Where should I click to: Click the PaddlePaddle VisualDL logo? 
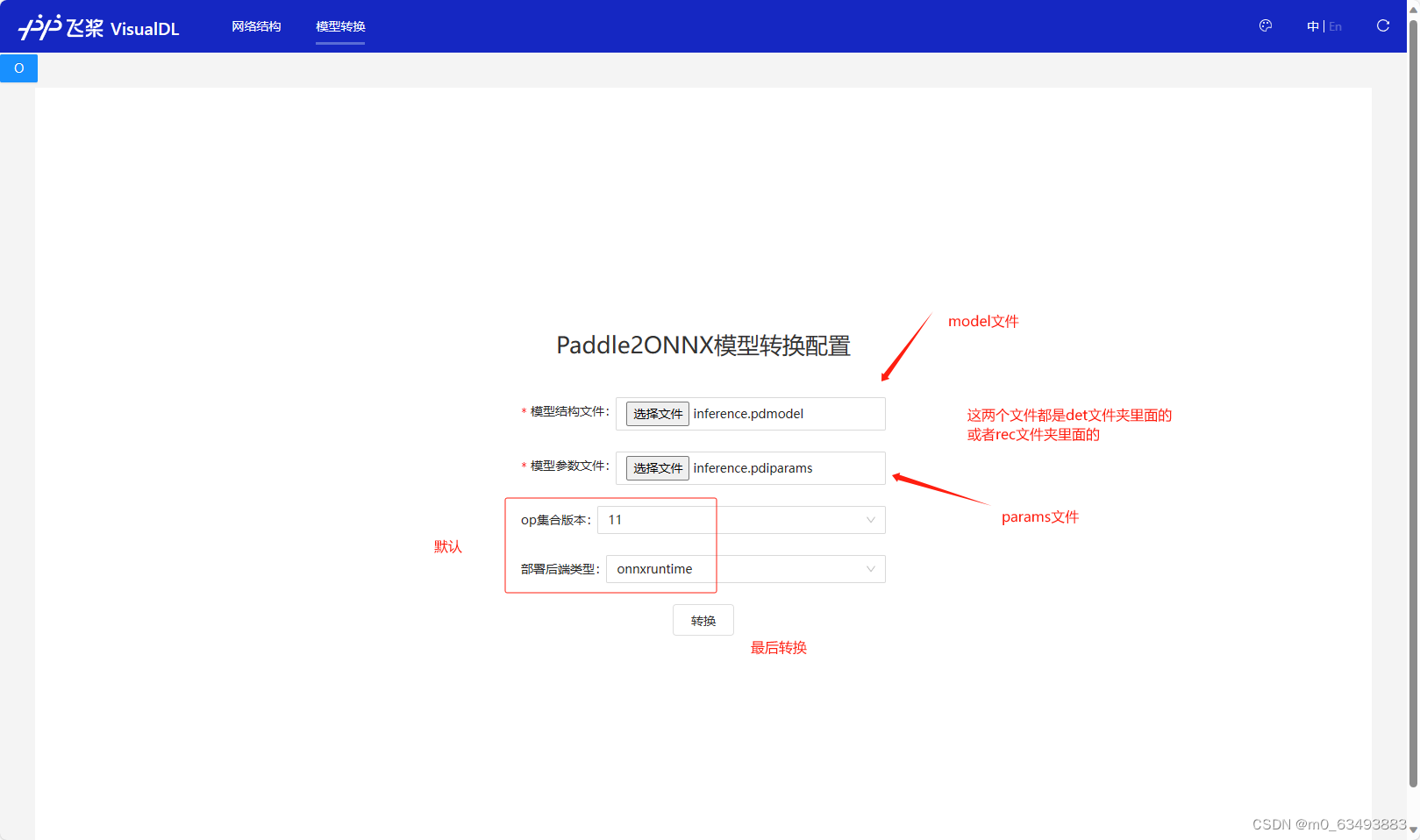(x=98, y=27)
